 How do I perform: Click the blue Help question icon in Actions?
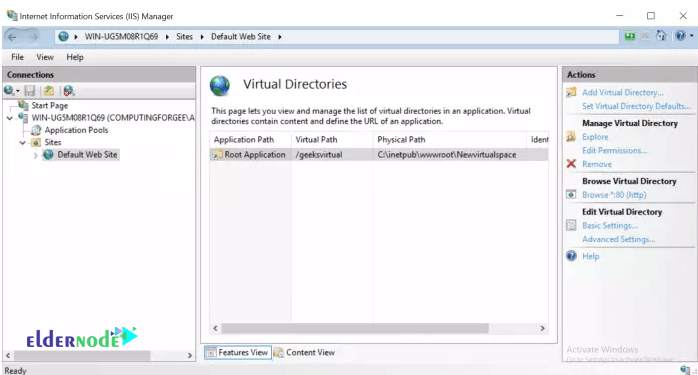pyautogui.click(x=571, y=256)
